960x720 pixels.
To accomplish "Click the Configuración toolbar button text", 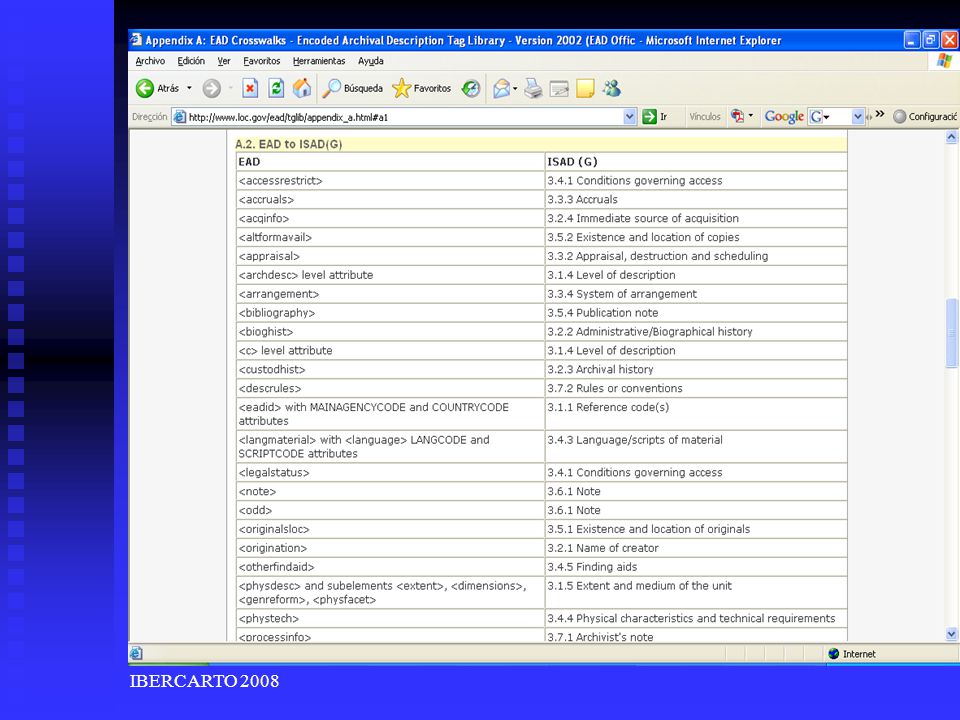I will point(932,116).
